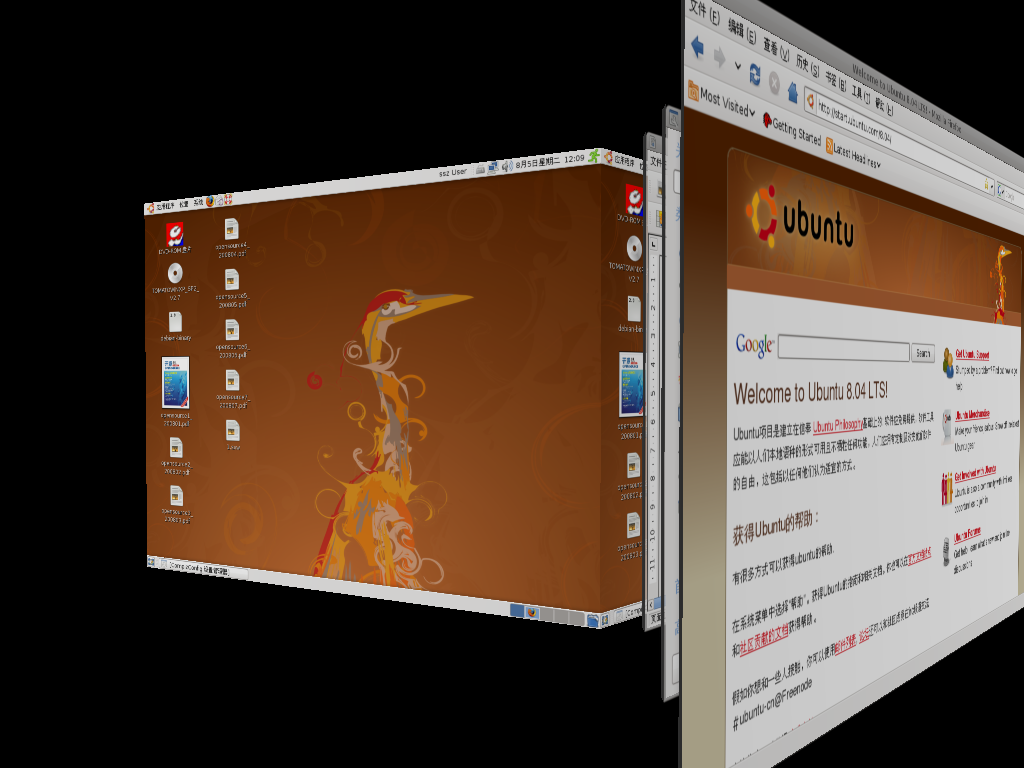The image size is (1024, 768).
Task: Click the Get Involved with Ubuntu icon
Action: [x=946, y=488]
